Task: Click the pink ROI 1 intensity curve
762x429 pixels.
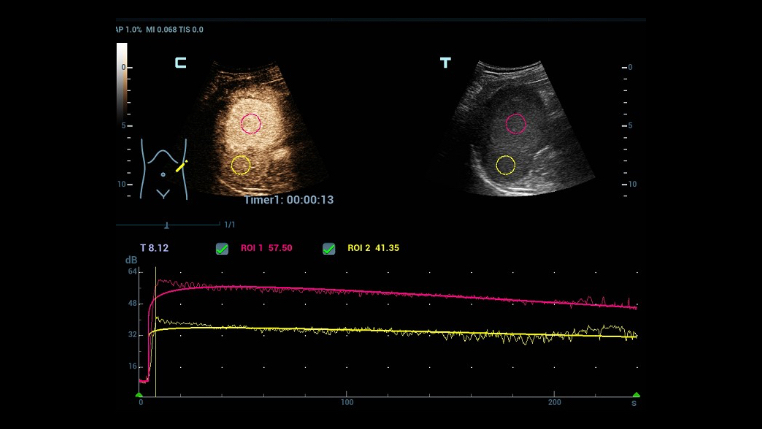Action: (400, 292)
